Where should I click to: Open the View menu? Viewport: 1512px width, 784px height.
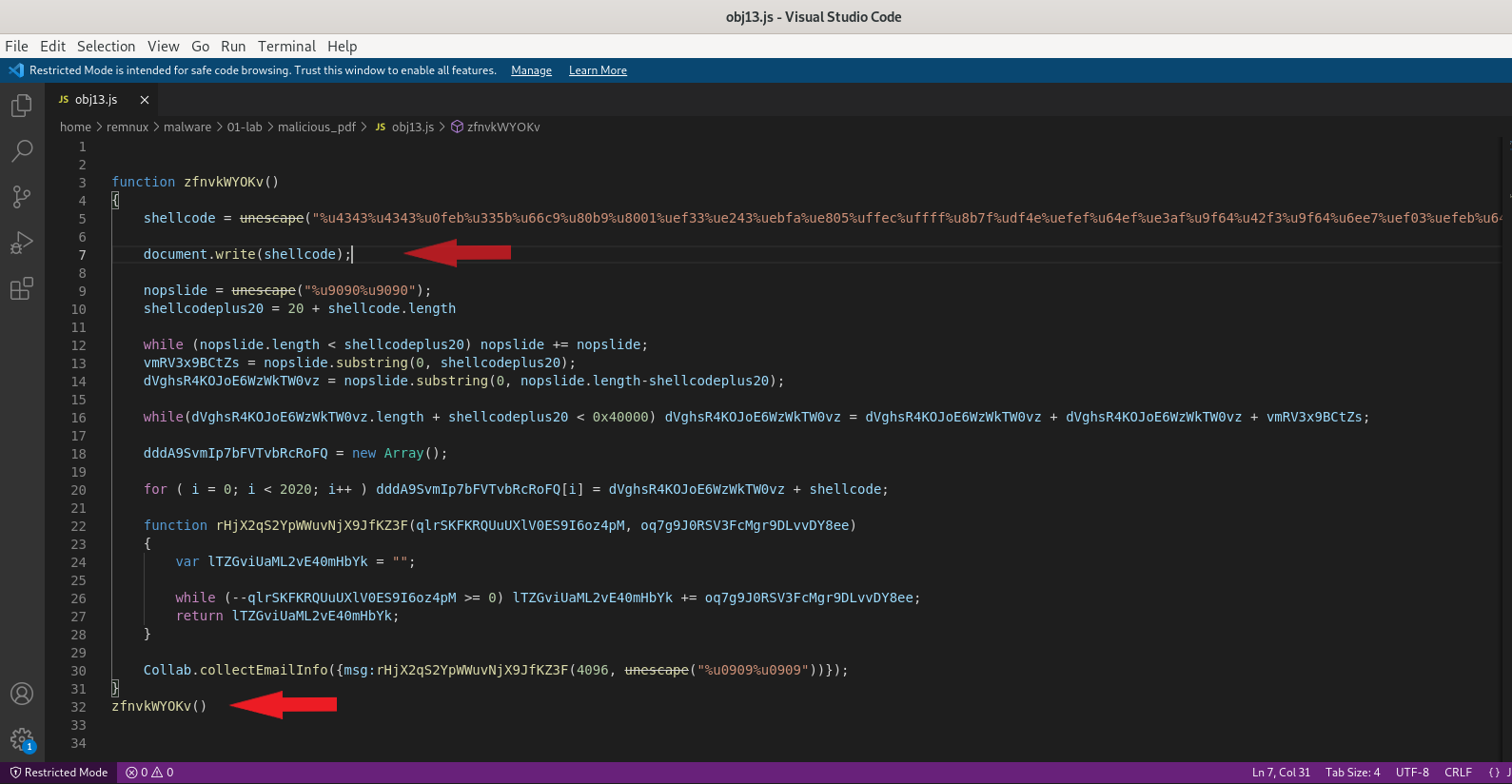point(163,46)
